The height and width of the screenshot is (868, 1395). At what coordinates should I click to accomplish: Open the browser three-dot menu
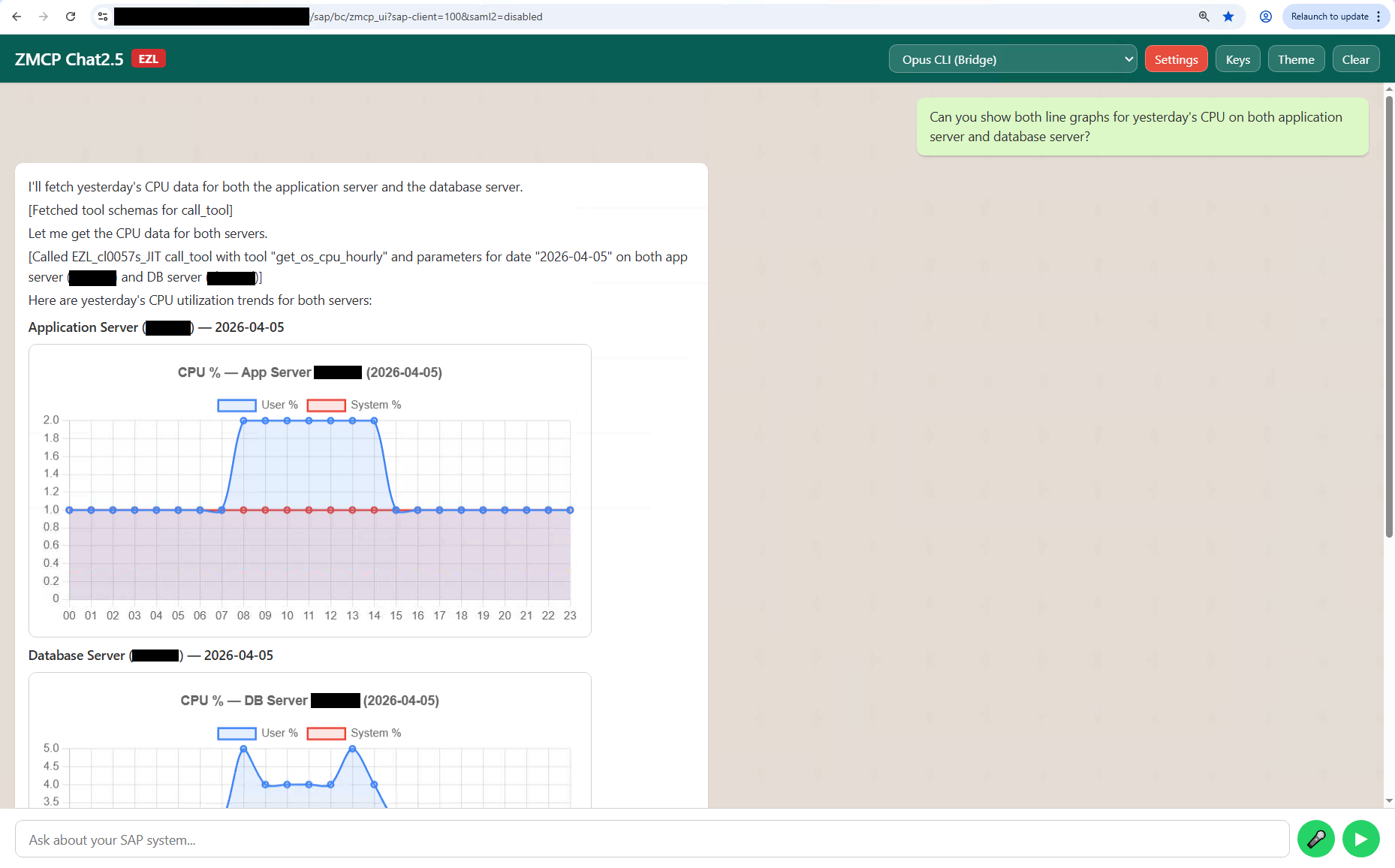tap(1378, 17)
